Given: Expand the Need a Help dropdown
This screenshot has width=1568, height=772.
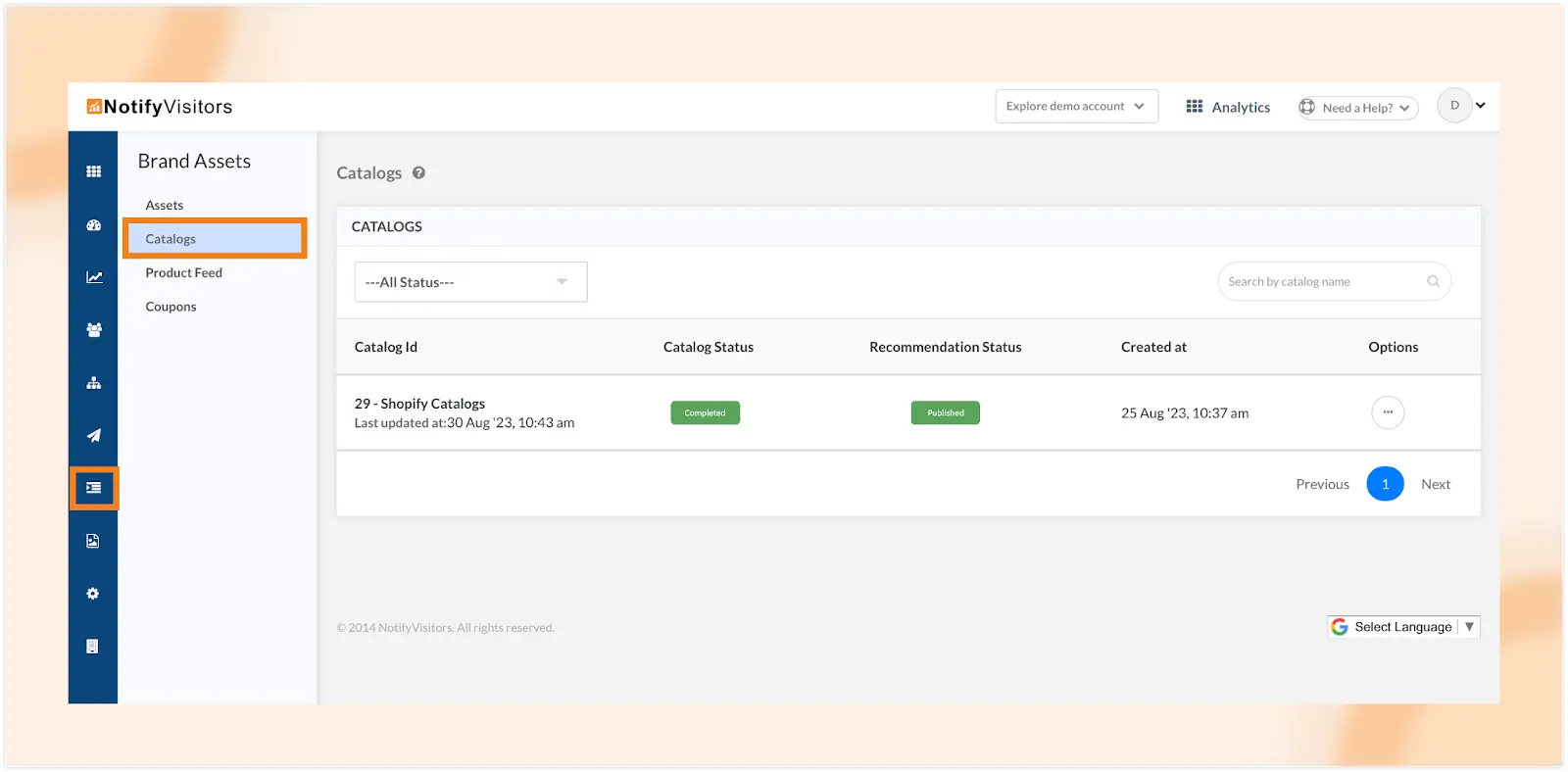Looking at the screenshot, I should (x=1358, y=108).
